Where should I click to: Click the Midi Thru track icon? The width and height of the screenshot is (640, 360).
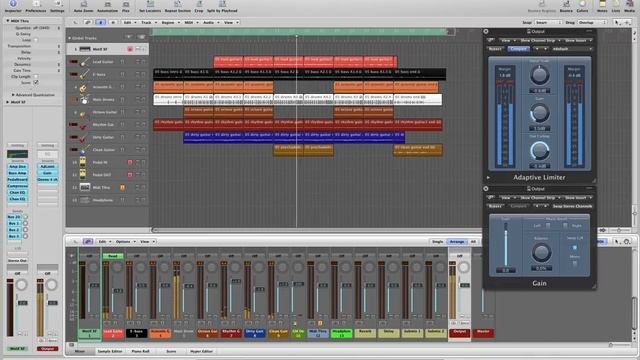(85, 187)
